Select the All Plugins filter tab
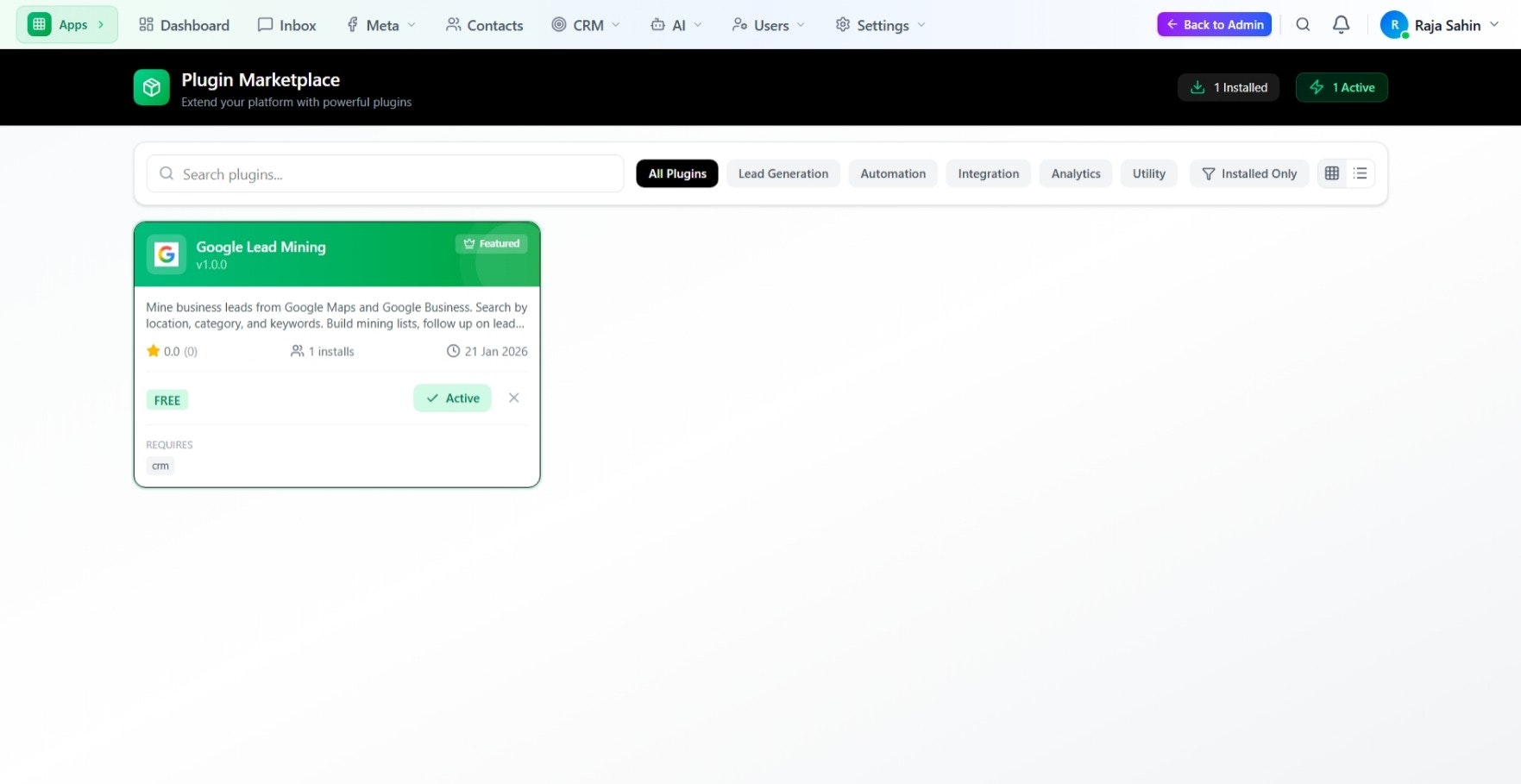Image resolution: width=1521 pixels, height=784 pixels. [677, 173]
